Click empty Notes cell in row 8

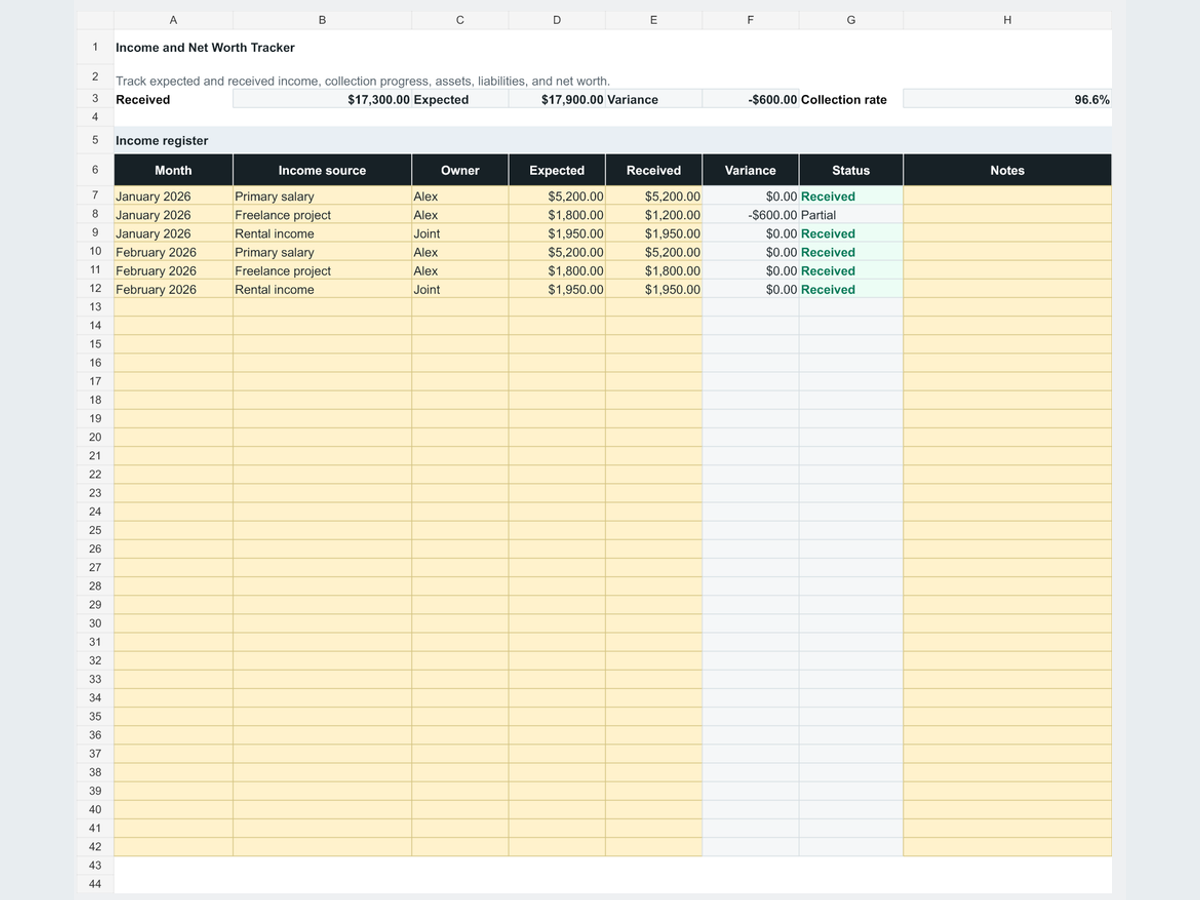coord(1007,215)
